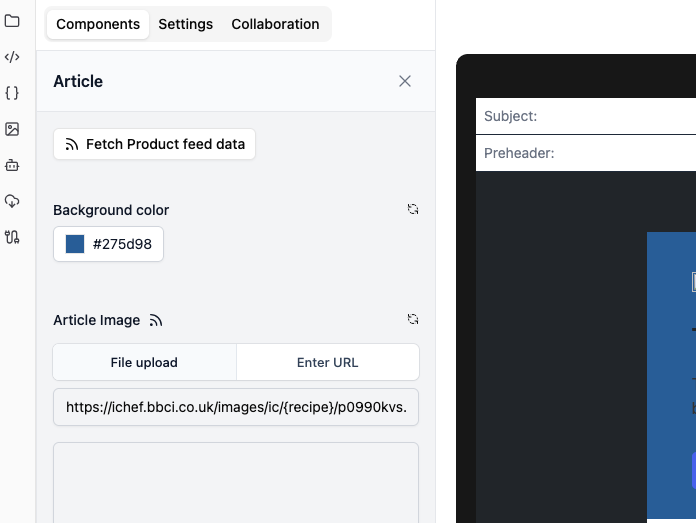Screen dimensions: 696x523
Task: Open the image library sidebar icon
Action: point(12,129)
